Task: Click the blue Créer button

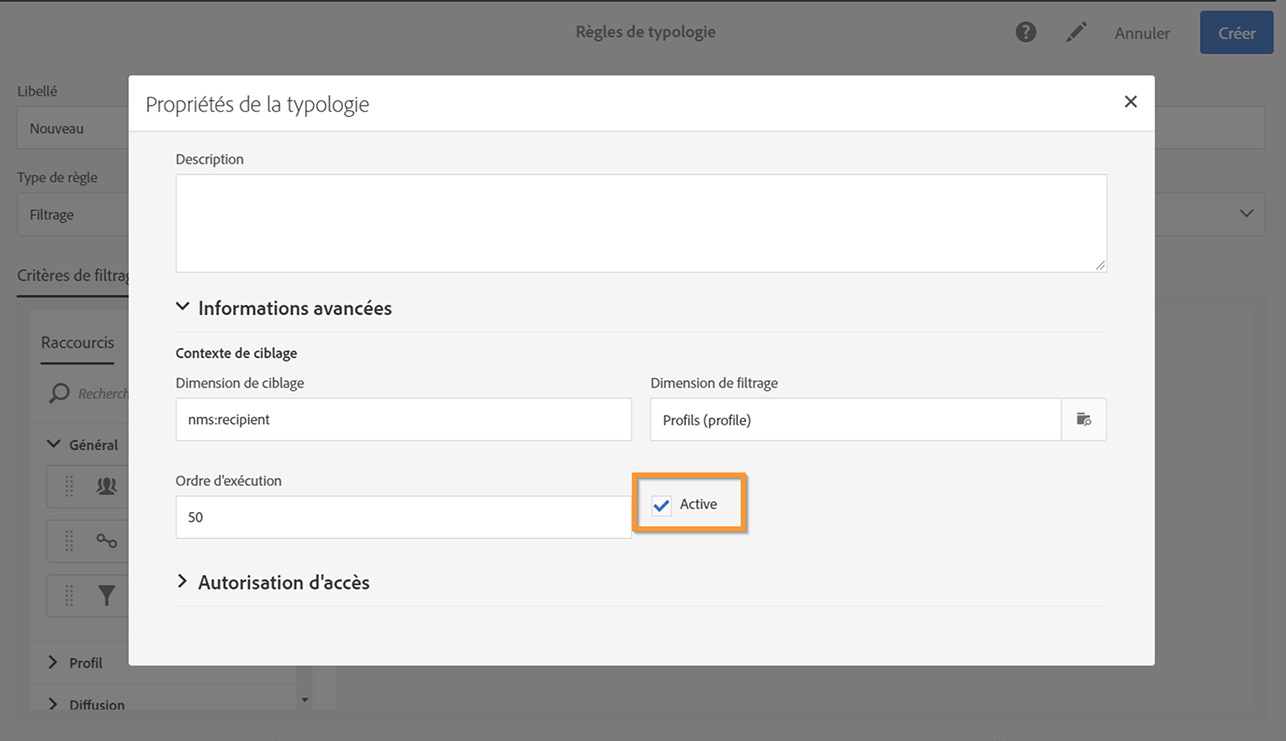Action: click(x=1236, y=33)
